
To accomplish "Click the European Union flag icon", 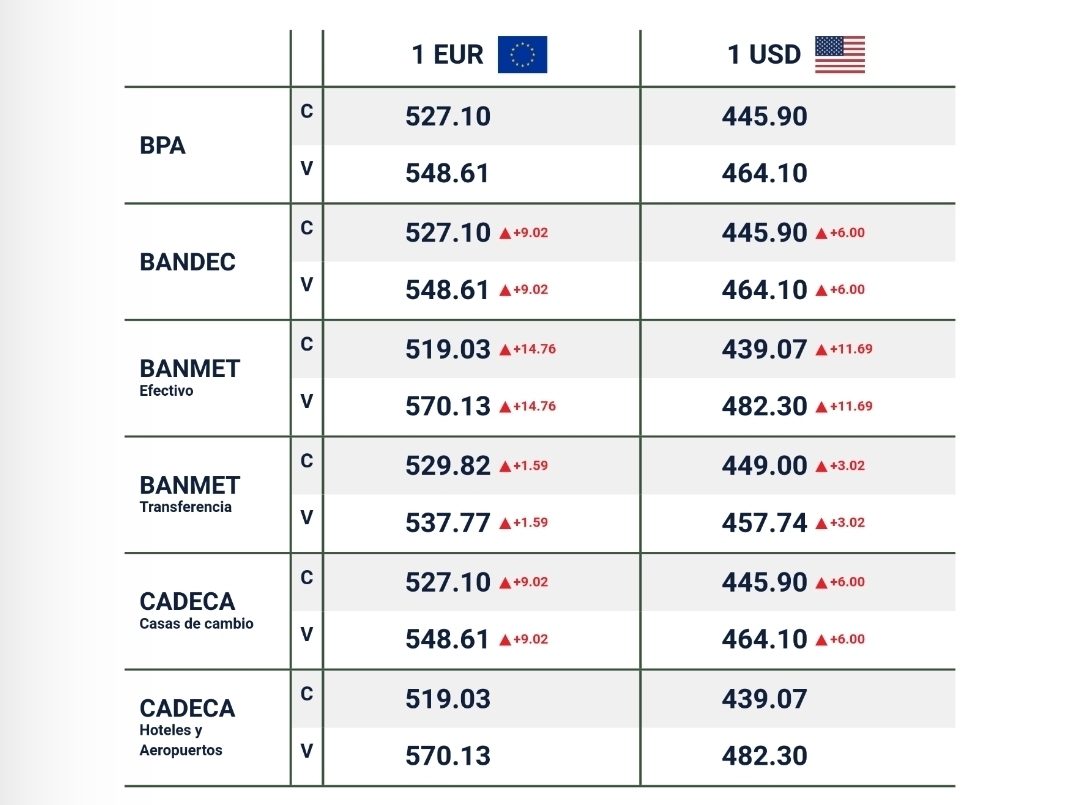I will pos(522,55).
